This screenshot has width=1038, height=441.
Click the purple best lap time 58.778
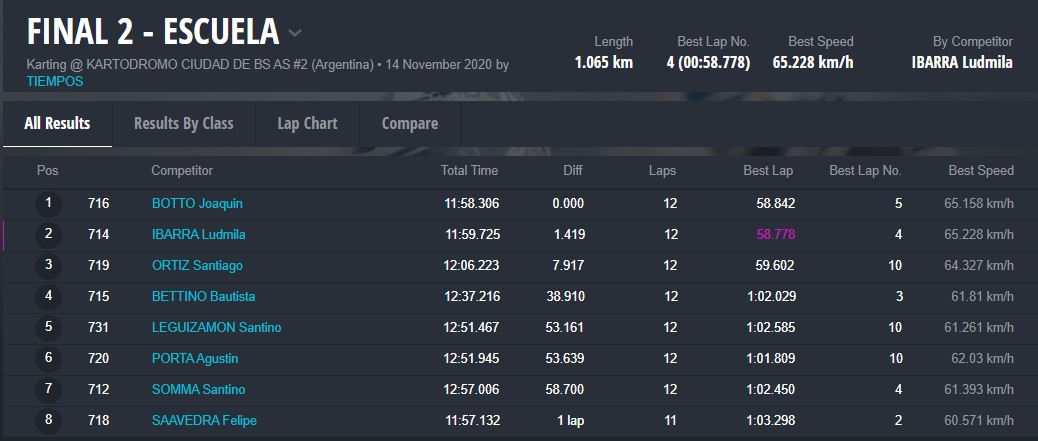[x=775, y=235]
